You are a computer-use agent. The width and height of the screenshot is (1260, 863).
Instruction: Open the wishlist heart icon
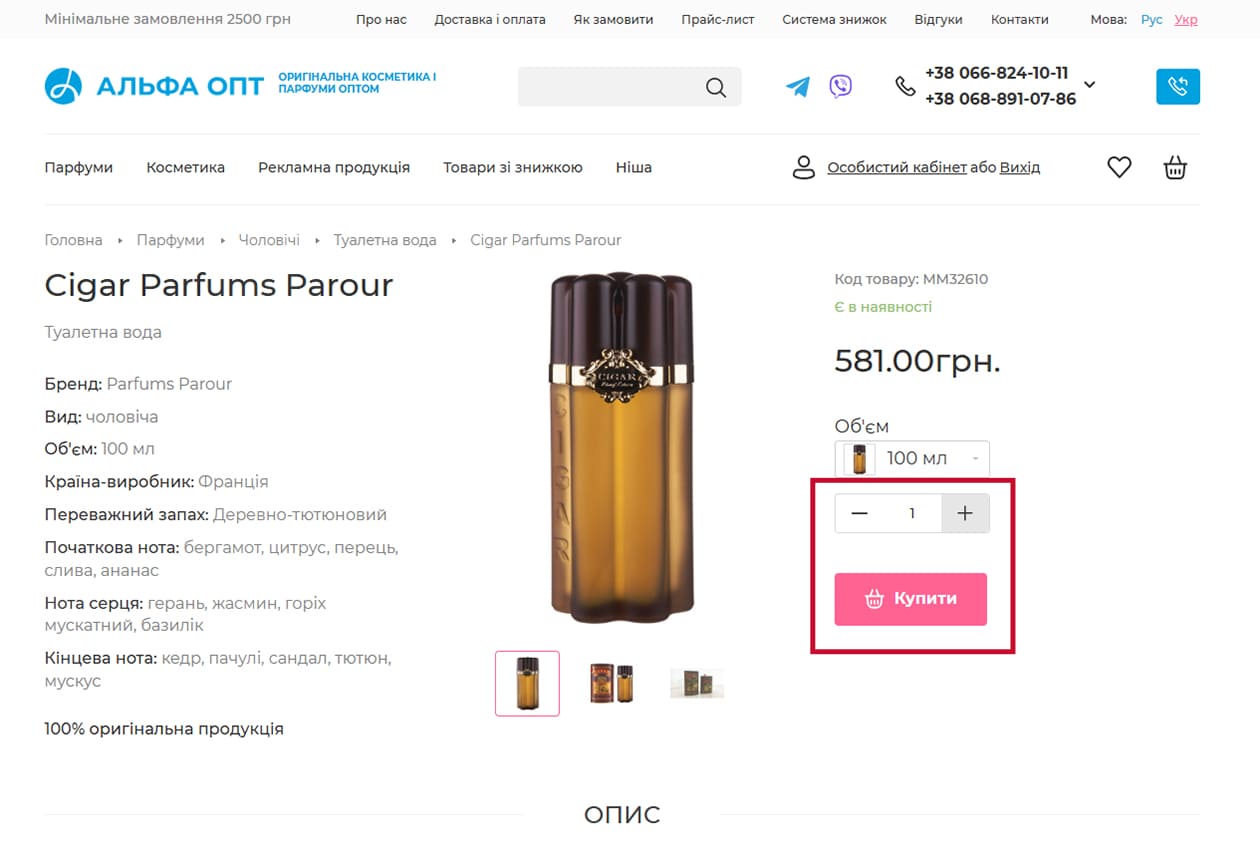pos(1119,168)
